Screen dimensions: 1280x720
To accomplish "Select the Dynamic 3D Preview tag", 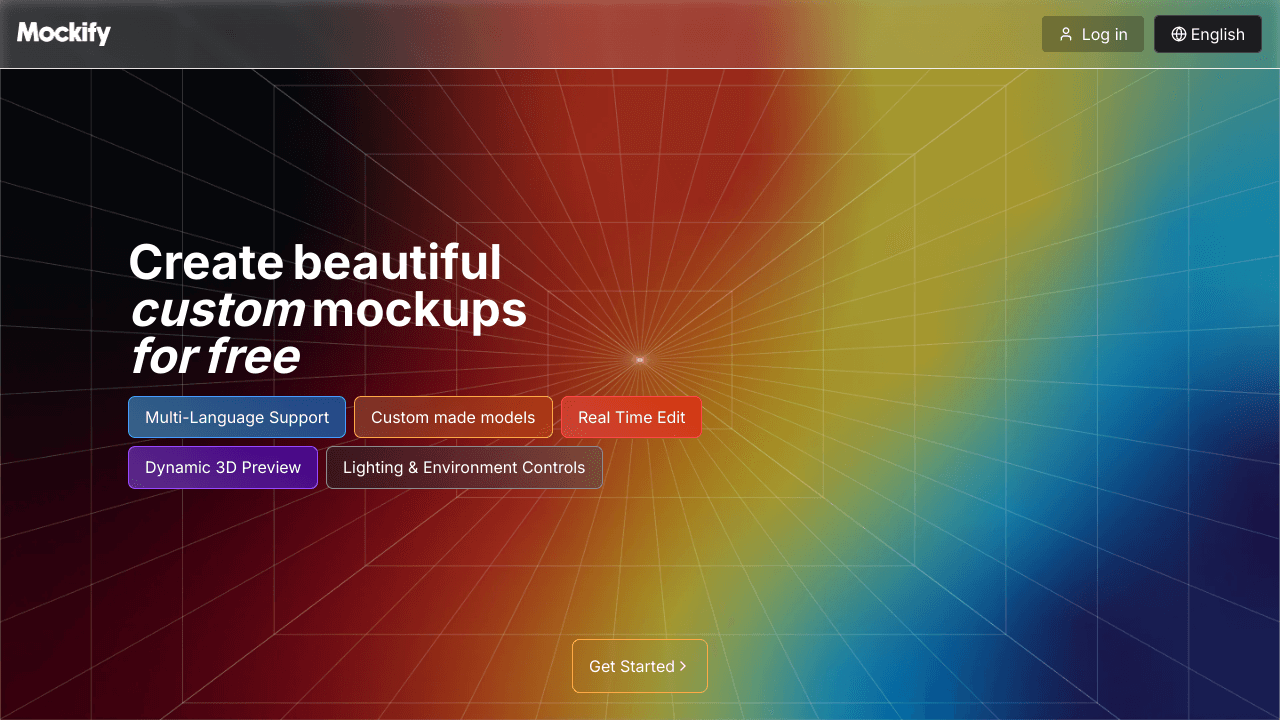I will tap(223, 467).
